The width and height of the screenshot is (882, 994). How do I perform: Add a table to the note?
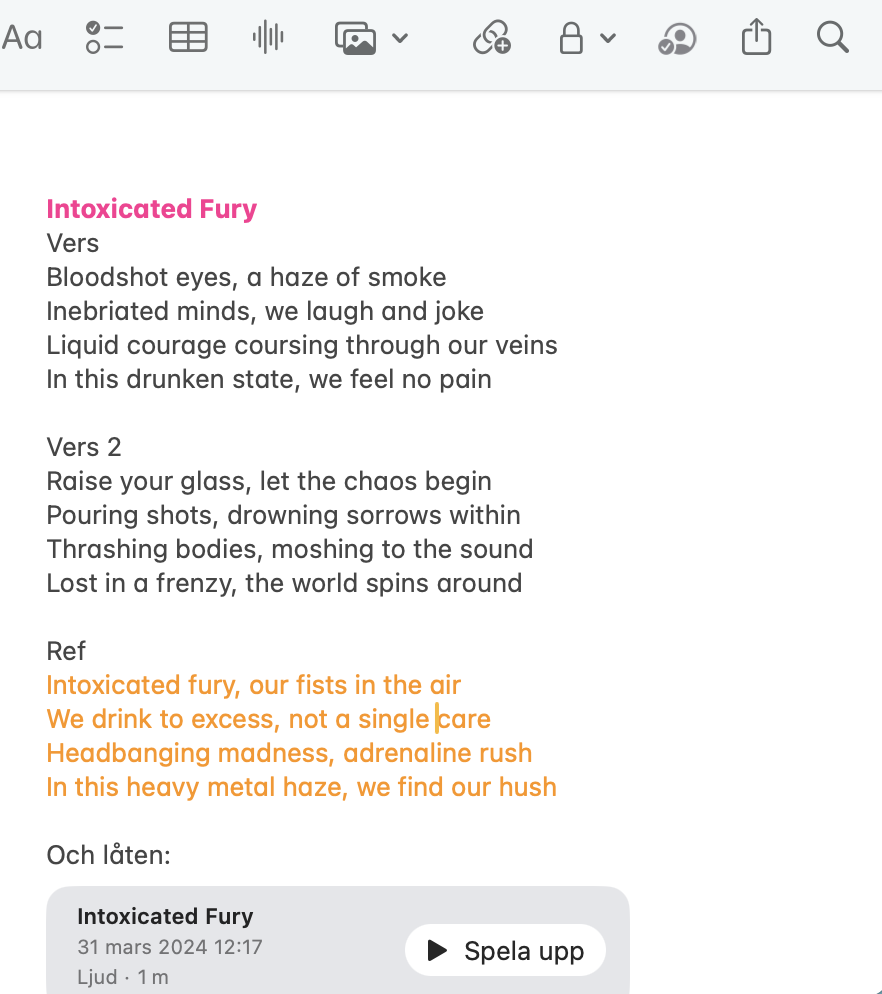point(188,38)
